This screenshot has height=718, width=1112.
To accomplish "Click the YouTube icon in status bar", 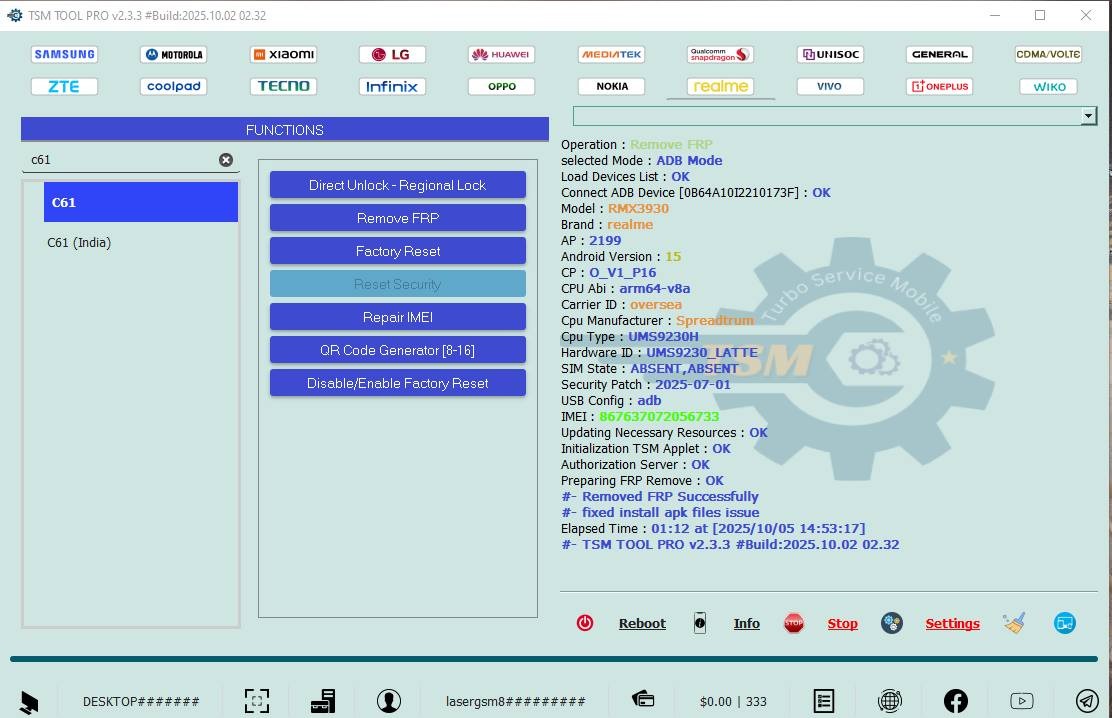I will coord(1021,701).
